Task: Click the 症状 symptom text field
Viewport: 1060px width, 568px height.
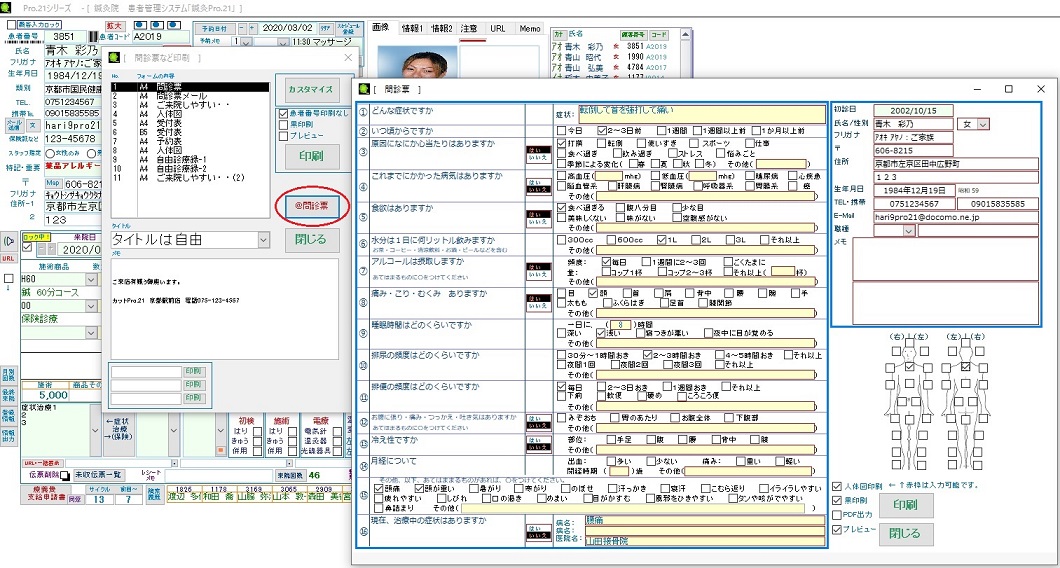Action: click(701, 114)
